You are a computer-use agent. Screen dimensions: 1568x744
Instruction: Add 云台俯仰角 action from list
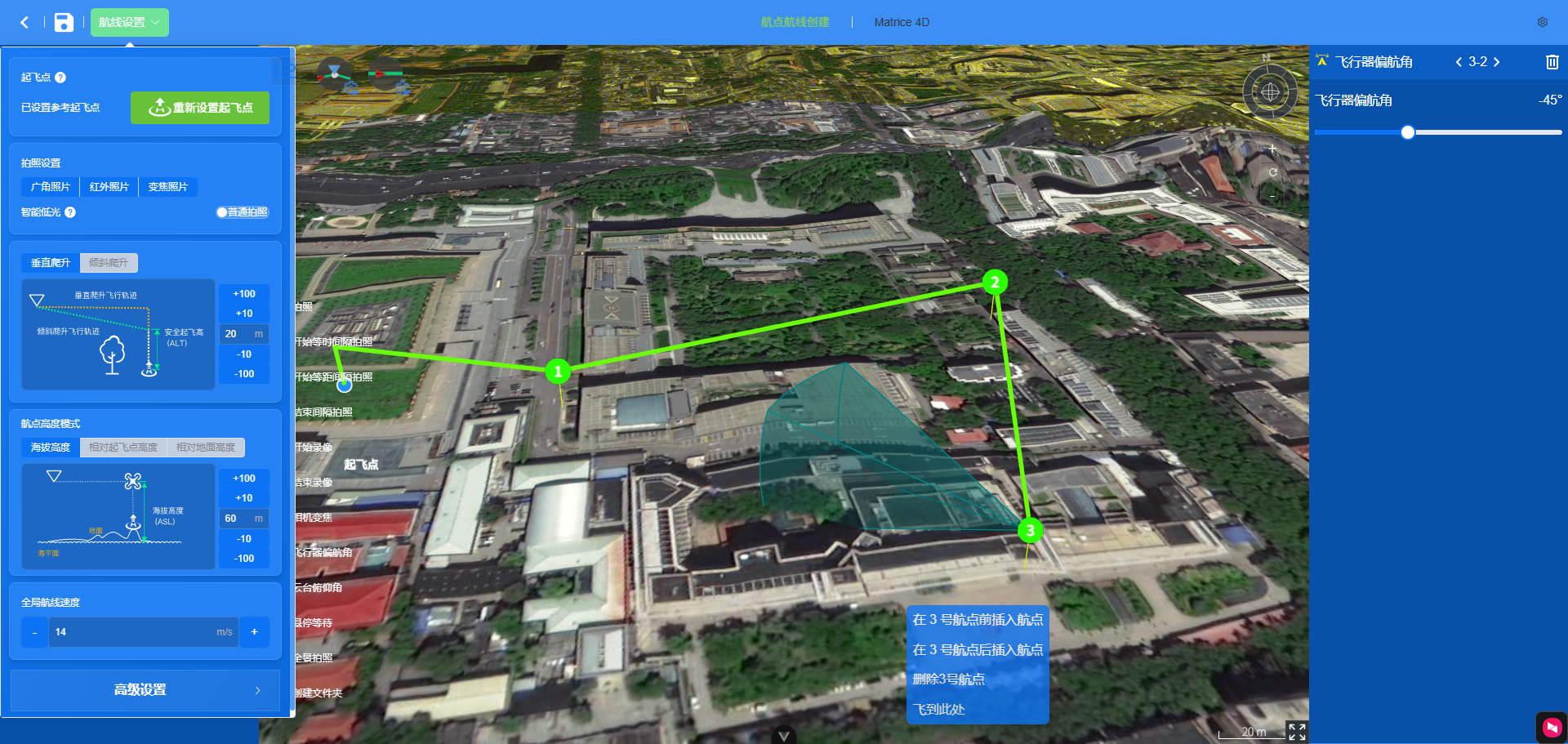coord(319,588)
